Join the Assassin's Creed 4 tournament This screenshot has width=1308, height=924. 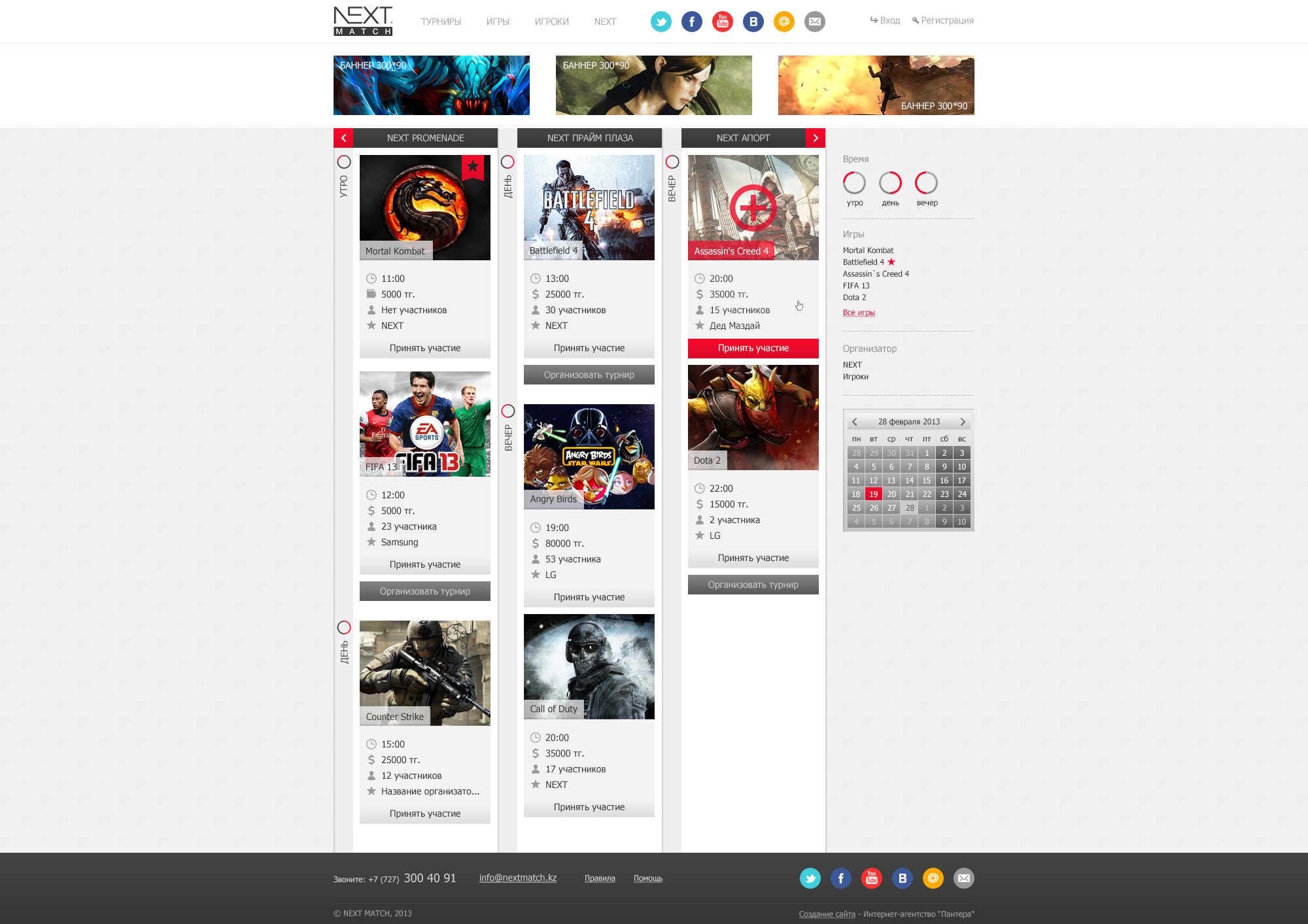coord(753,348)
